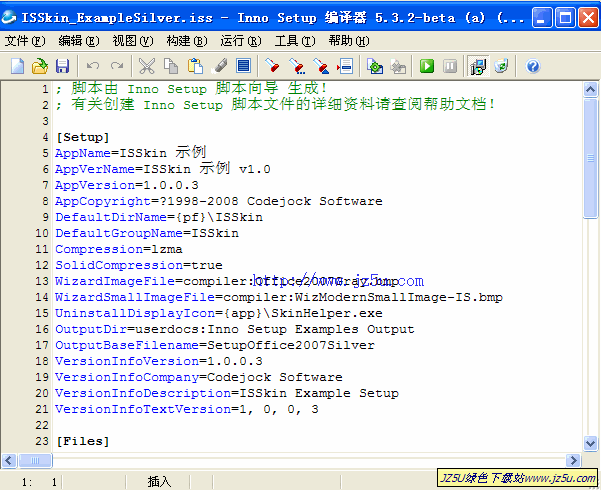Open the 编辑(E) menu
The width and height of the screenshot is (601, 490).
pos(79,41)
